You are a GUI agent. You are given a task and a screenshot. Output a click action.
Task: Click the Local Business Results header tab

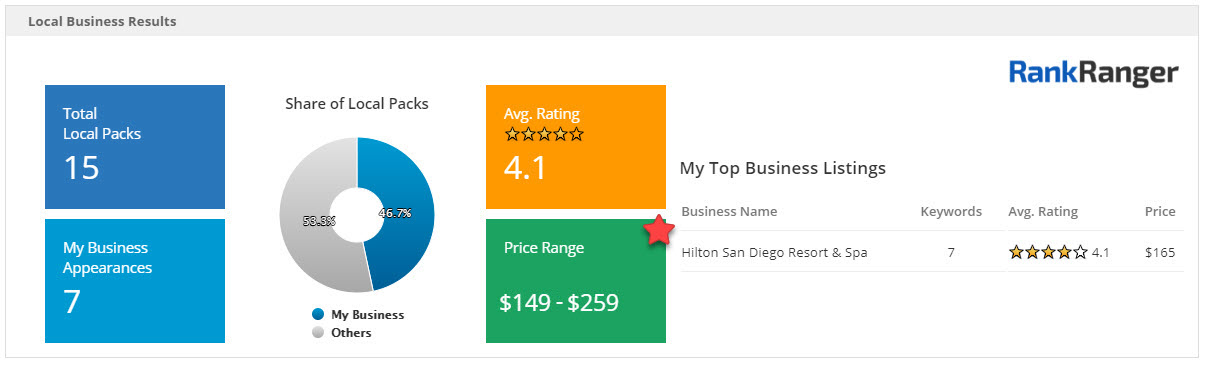click(102, 21)
